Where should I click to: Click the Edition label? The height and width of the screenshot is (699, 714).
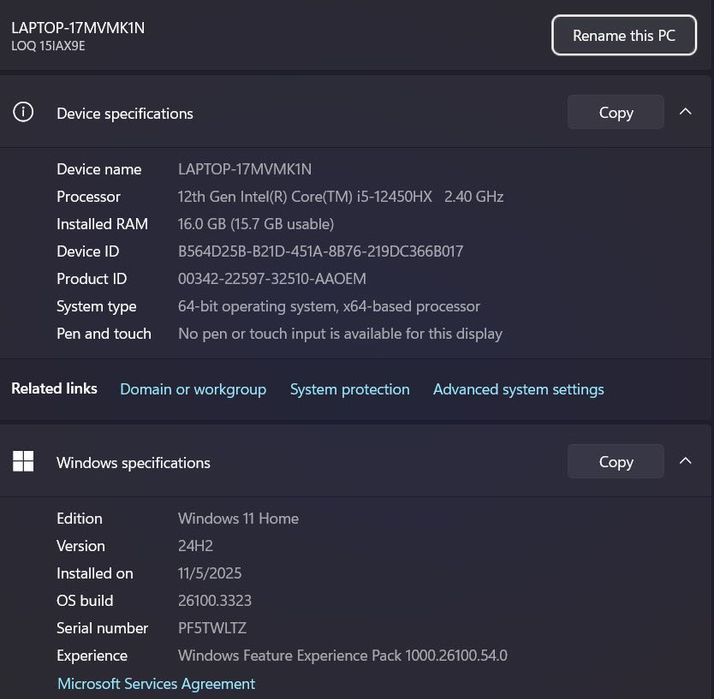79,519
